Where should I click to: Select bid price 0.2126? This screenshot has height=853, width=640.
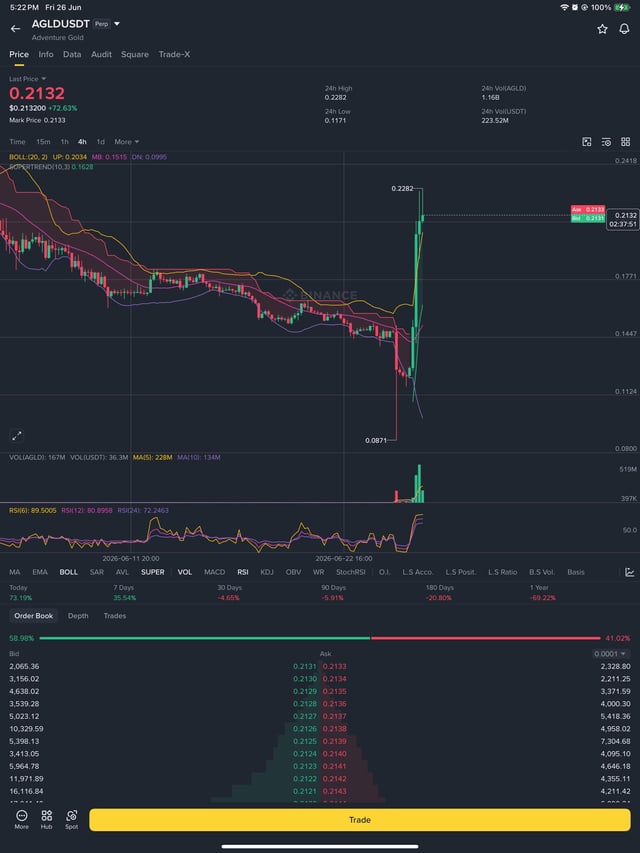click(x=305, y=729)
